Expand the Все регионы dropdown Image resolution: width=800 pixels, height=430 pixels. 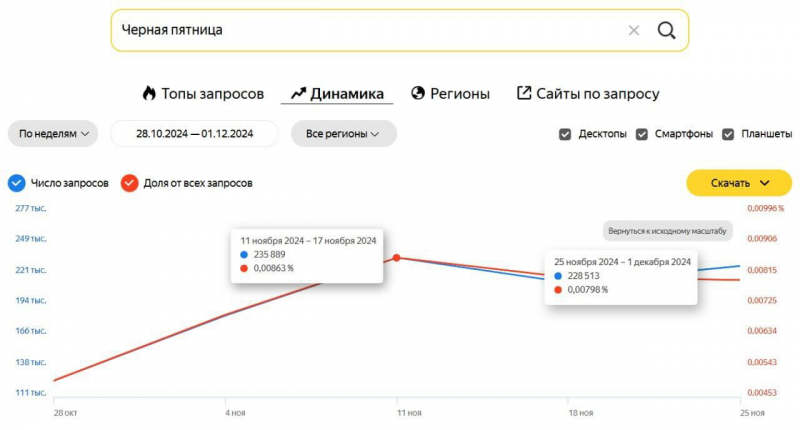[x=343, y=134]
